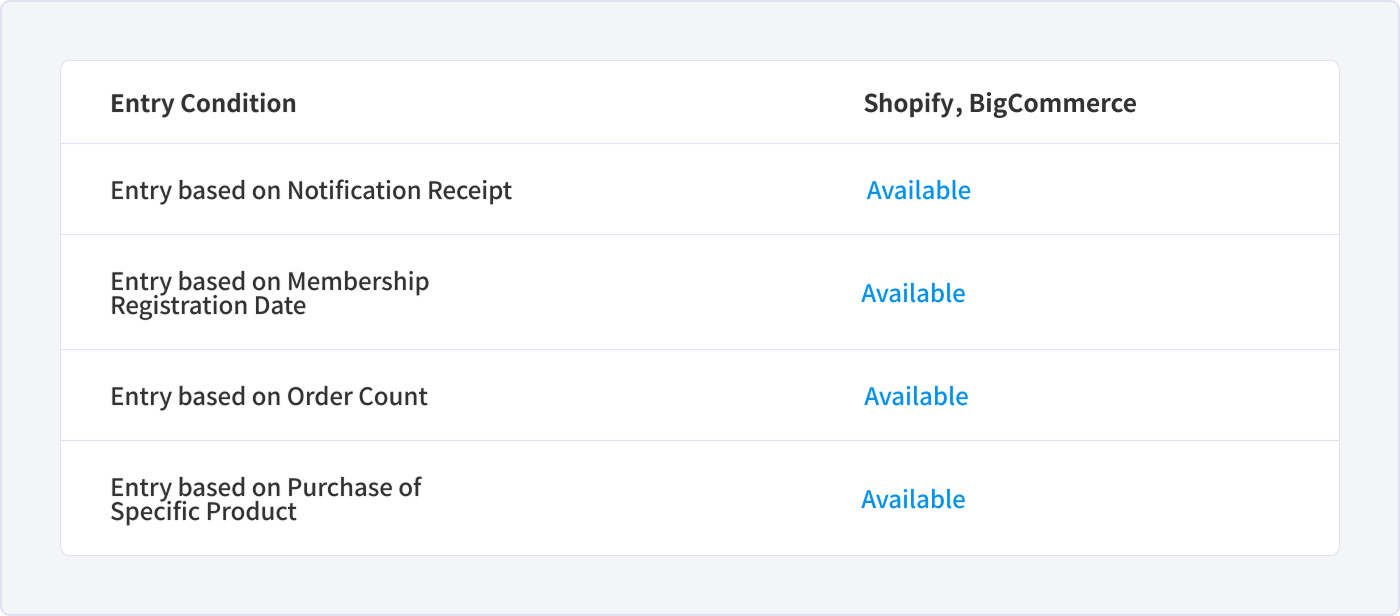
Task: Click the word Membership in second row
Action: (x=359, y=281)
